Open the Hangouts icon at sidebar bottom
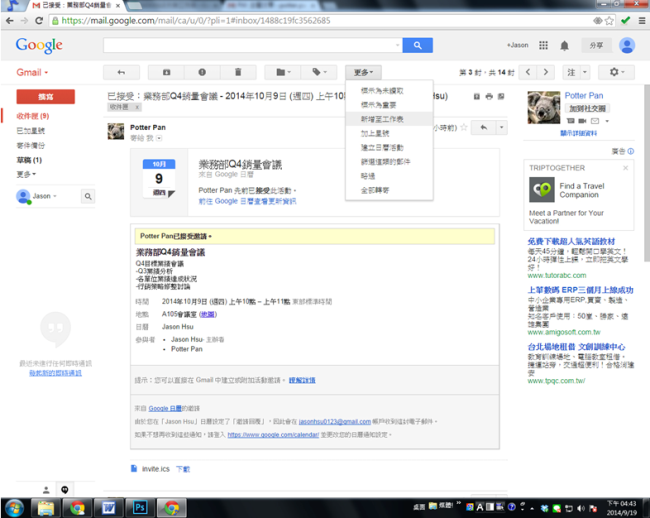Image resolution: width=650 pixels, height=518 pixels. tap(65, 490)
